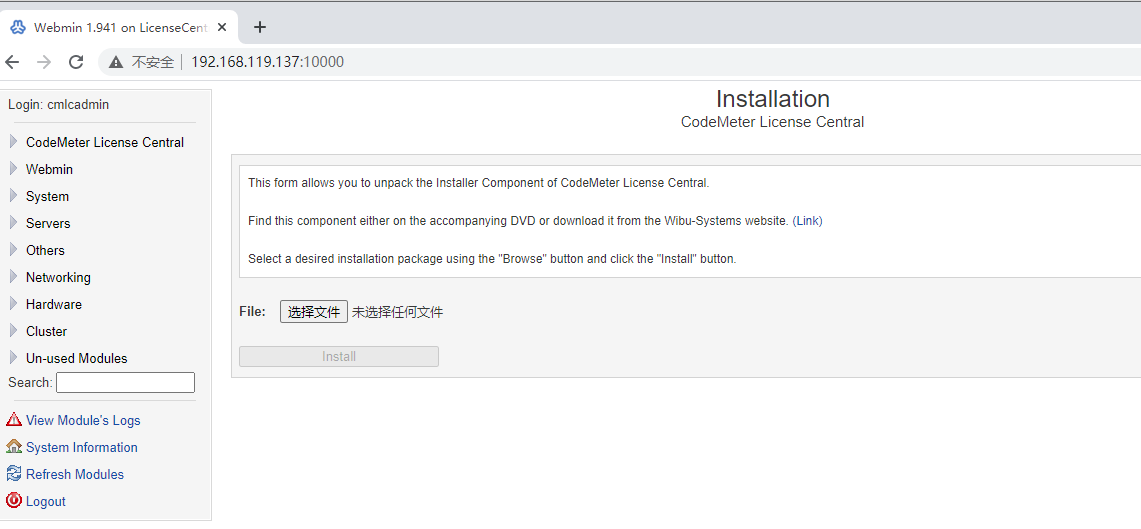Open the Un-used Modules menu label
This screenshot has height=529, width=1141.
pos(76,358)
